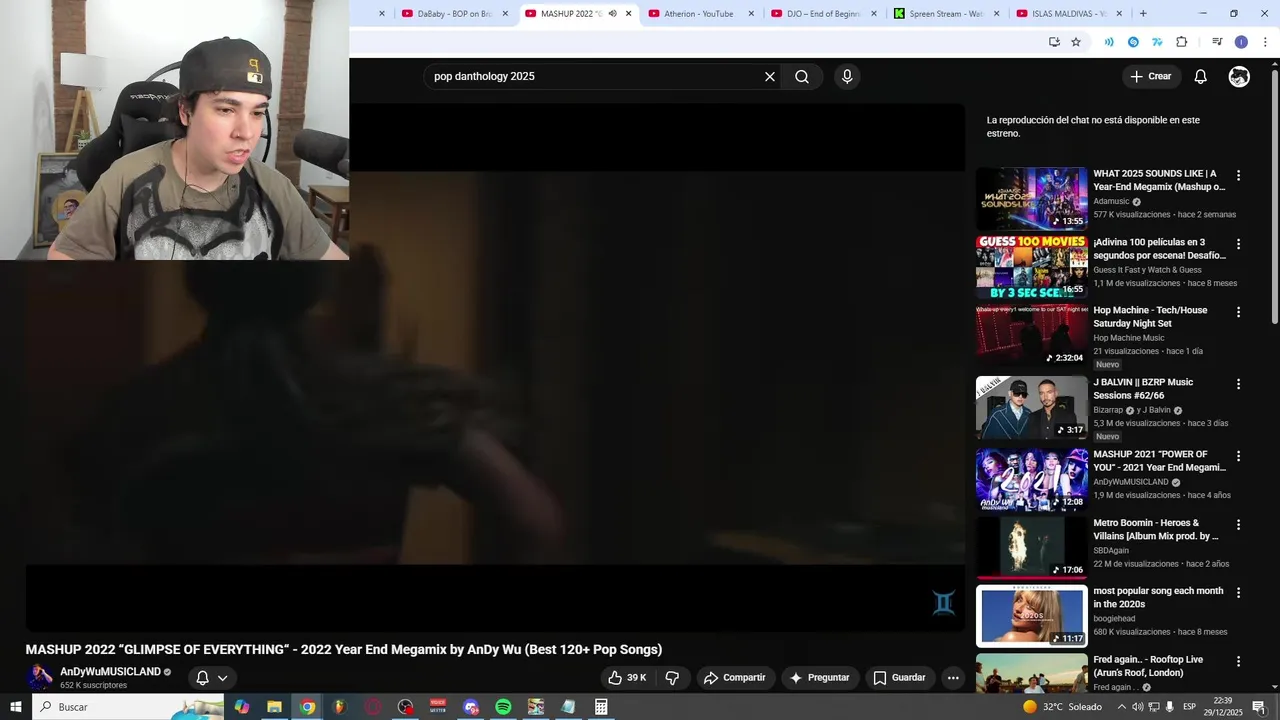This screenshot has height=720, width=1280.
Task: Open Voicemeeter from the taskbar
Action: click(438, 707)
